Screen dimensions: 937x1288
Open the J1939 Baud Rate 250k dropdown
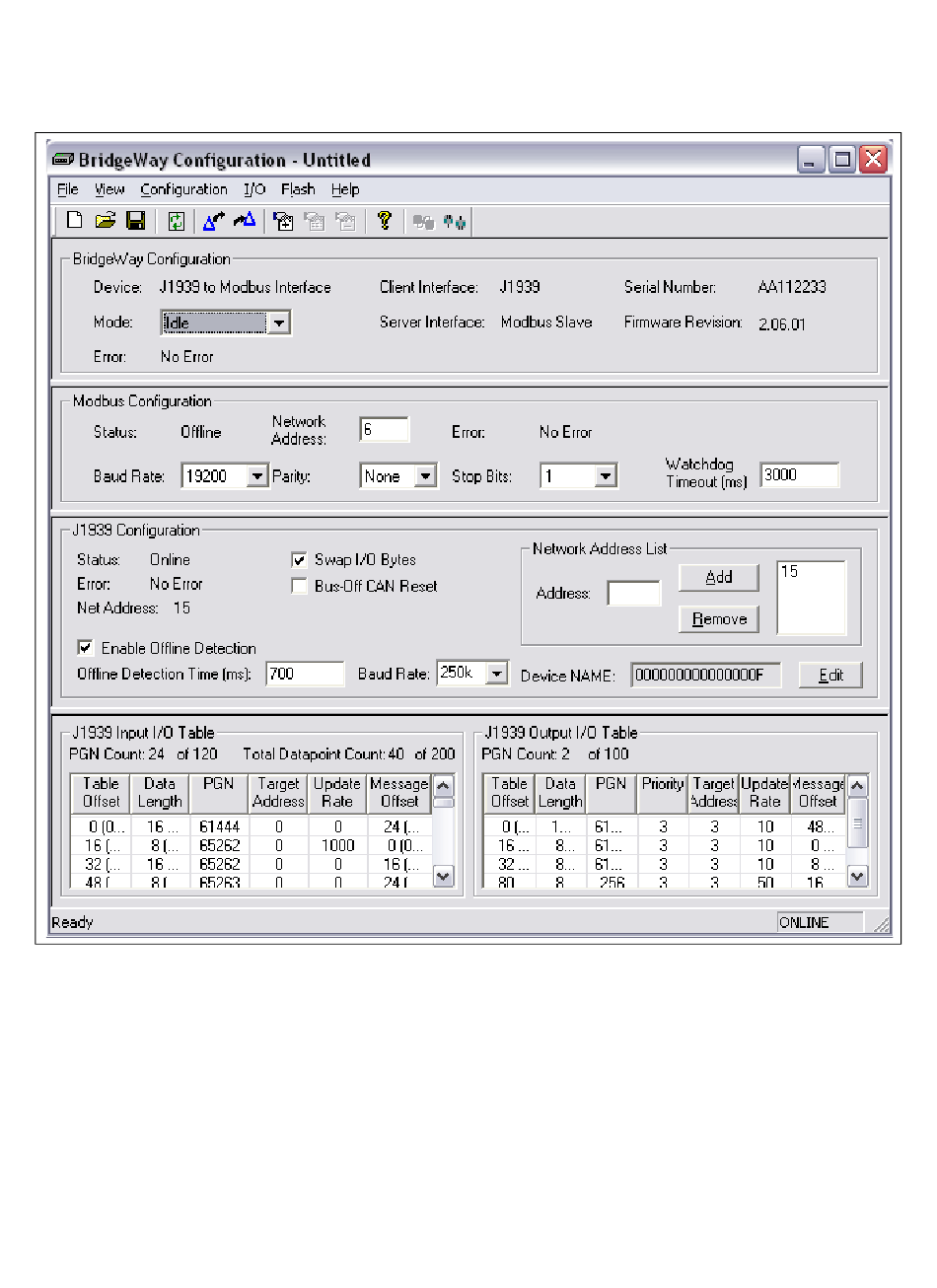[x=497, y=674]
